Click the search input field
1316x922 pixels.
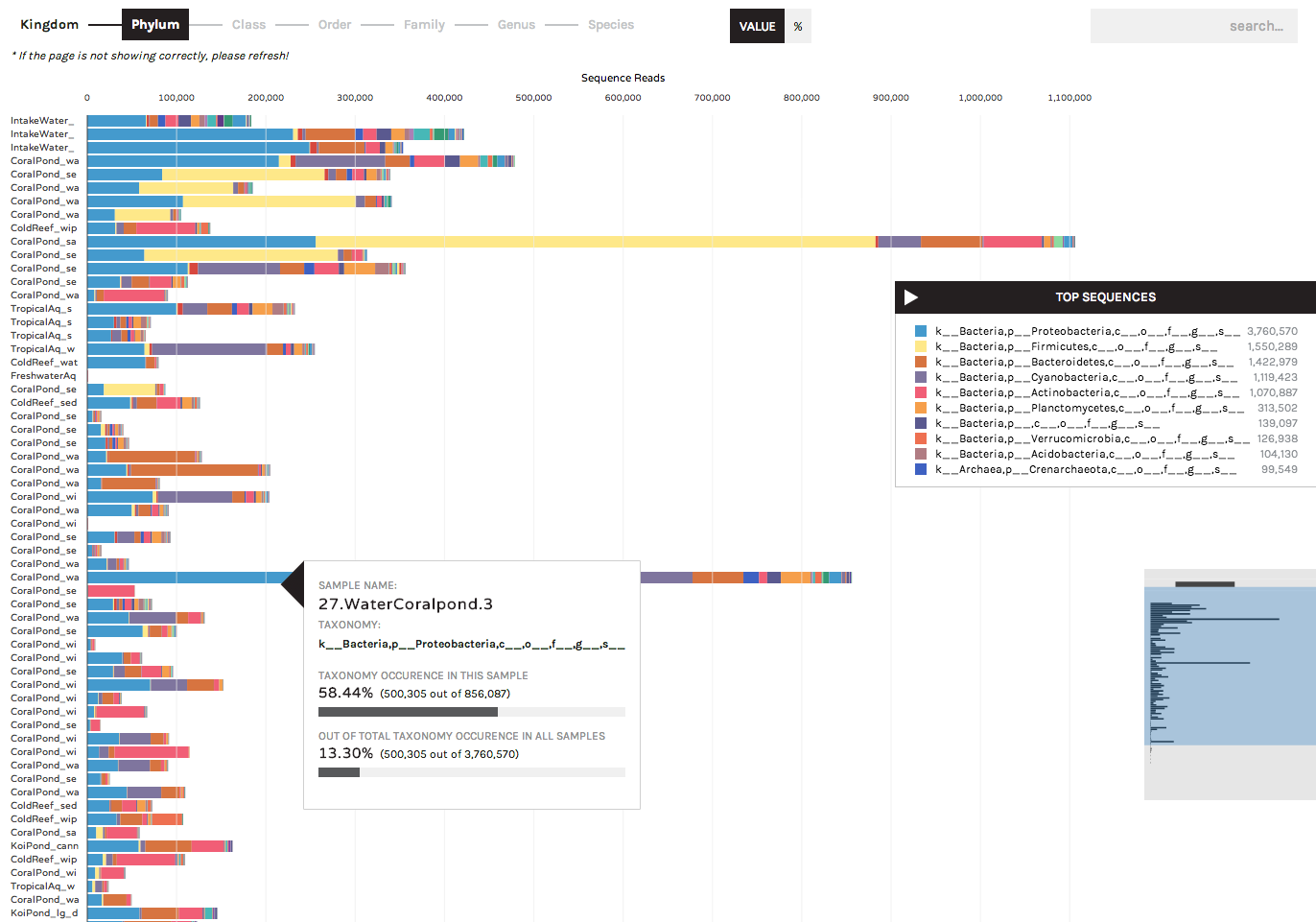pyautogui.click(x=1193, y=26)
